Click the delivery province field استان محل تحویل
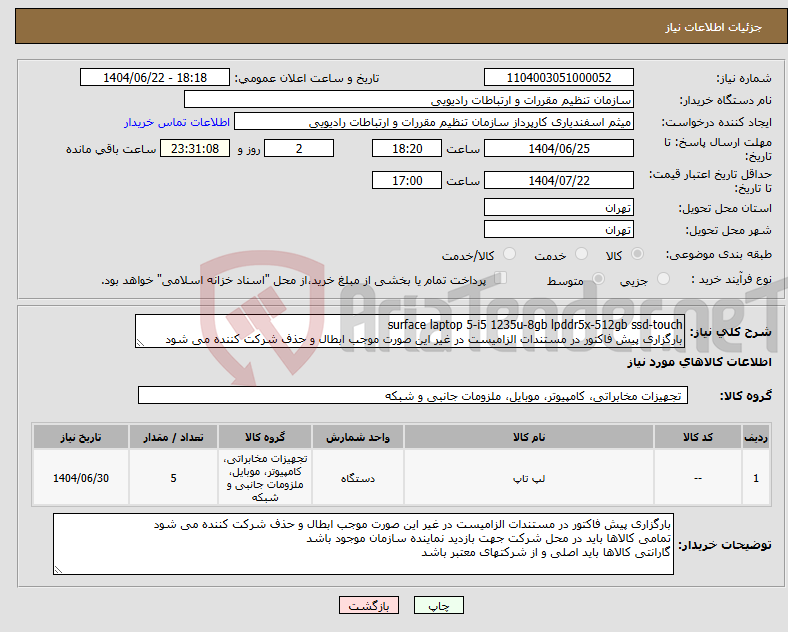788x632 pixels. point(559,207)
